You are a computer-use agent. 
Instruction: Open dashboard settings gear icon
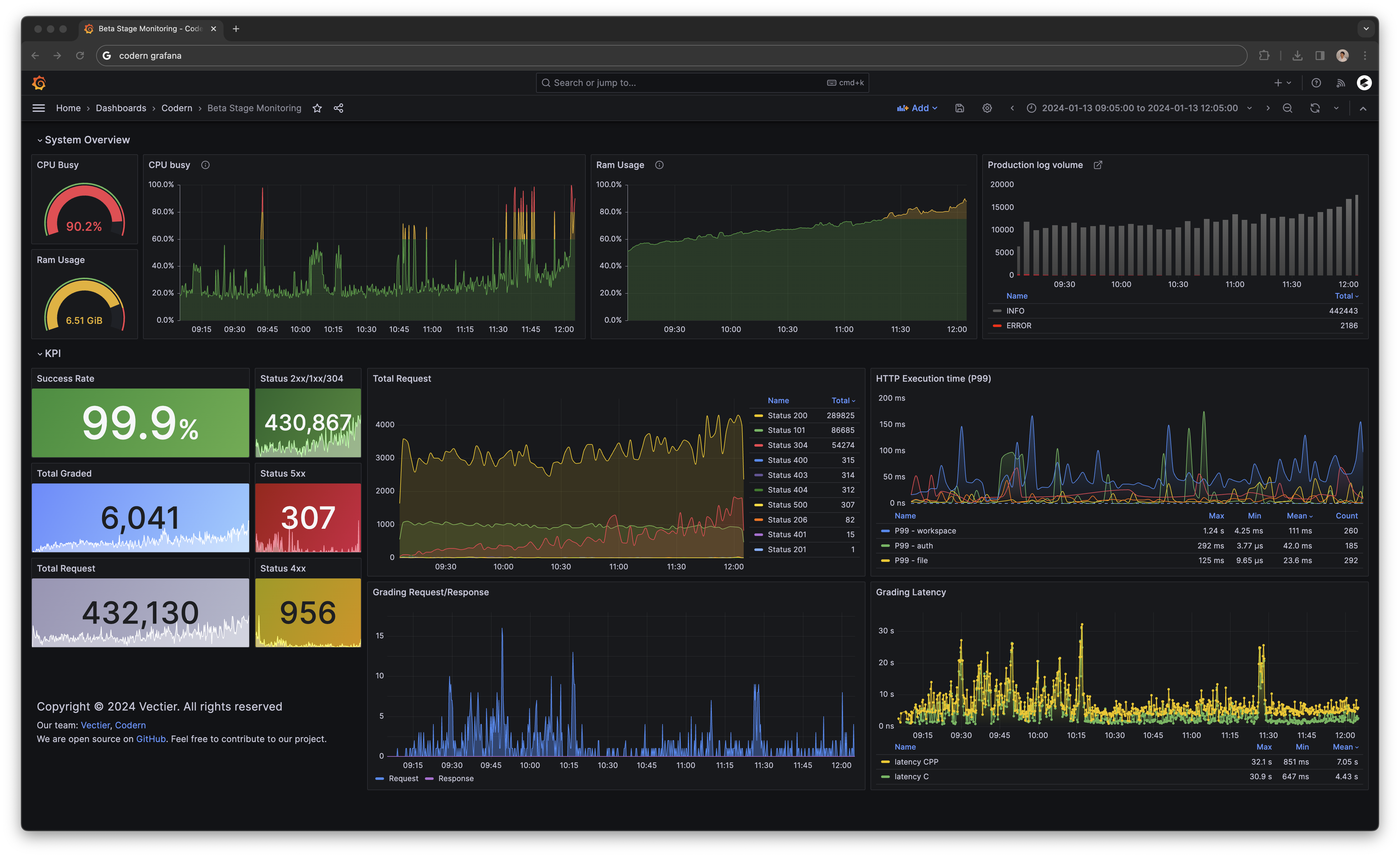pyautogui.click(x=987, y=108)
